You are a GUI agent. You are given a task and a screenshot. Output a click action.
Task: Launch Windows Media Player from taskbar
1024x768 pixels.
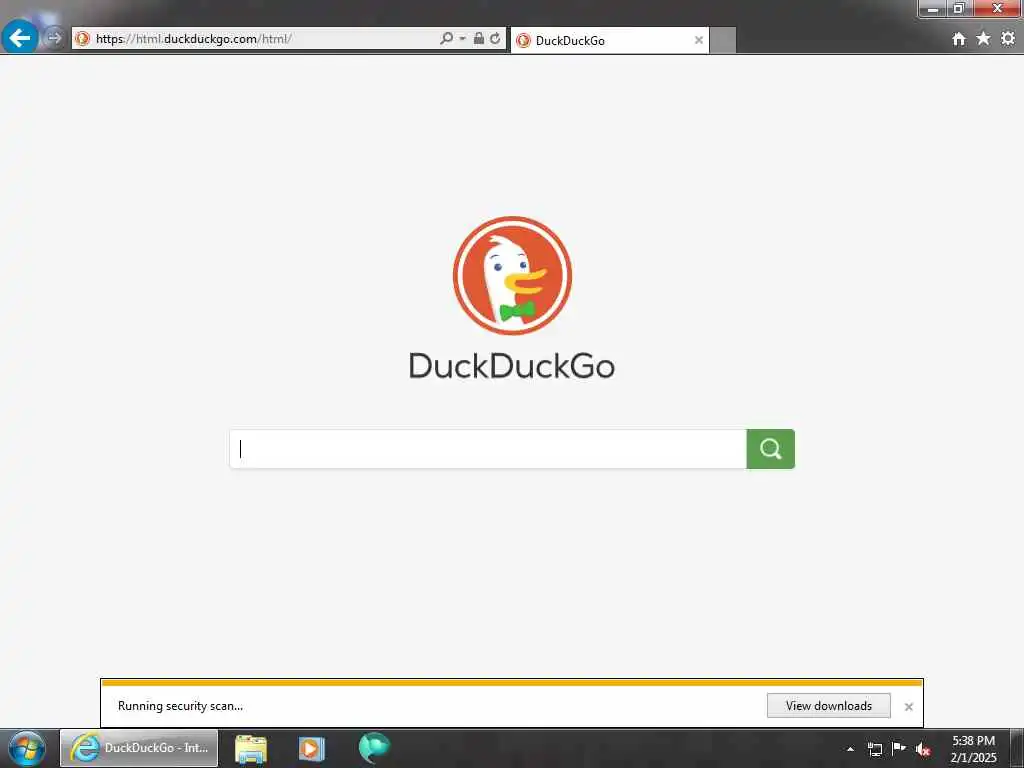tap(312, 748)
